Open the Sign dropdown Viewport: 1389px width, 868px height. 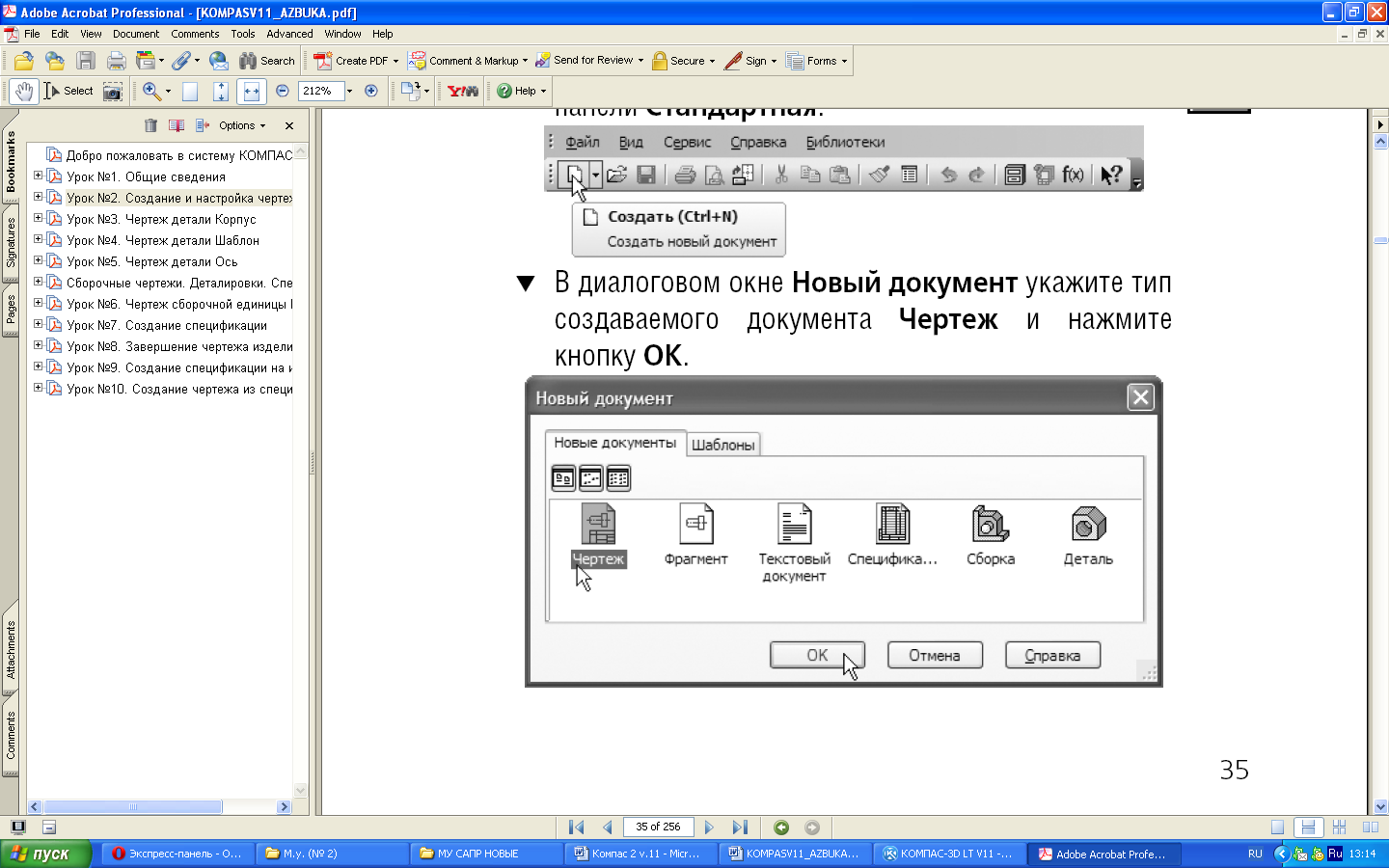(774, 61)
